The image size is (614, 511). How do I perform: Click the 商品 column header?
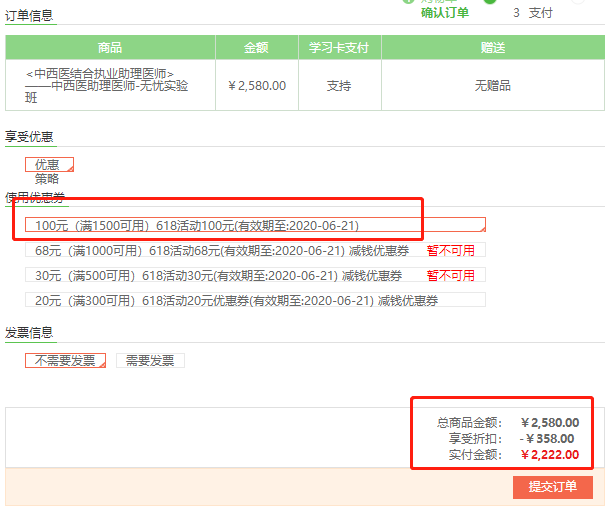[x=110, y=47]
